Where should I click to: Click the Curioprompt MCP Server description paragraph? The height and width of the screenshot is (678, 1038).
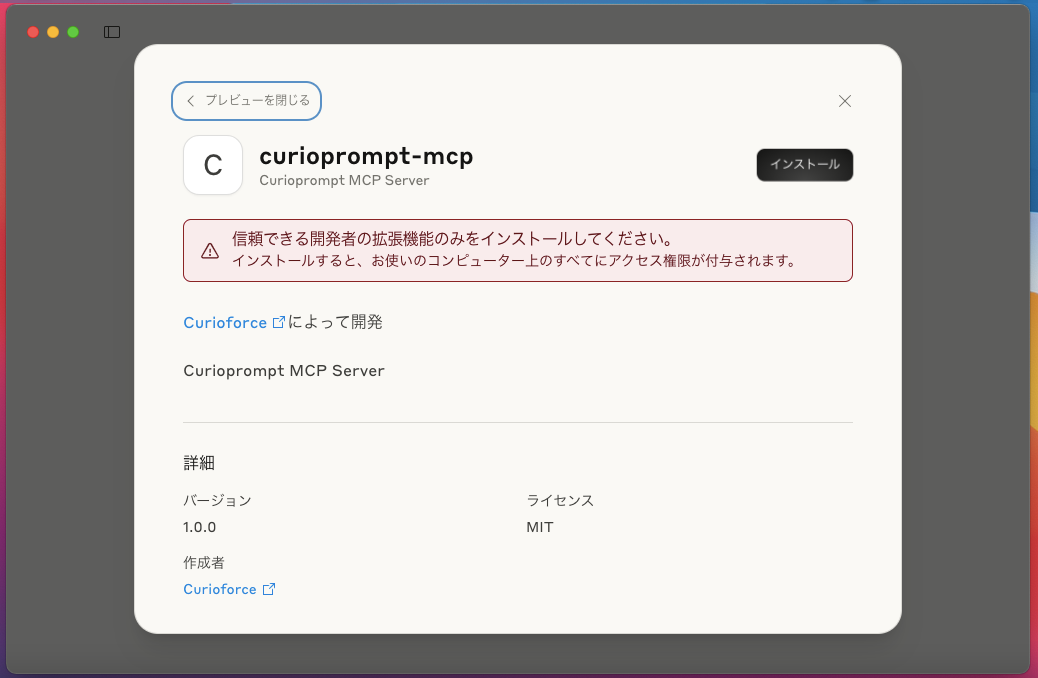[x=283, y=371]
